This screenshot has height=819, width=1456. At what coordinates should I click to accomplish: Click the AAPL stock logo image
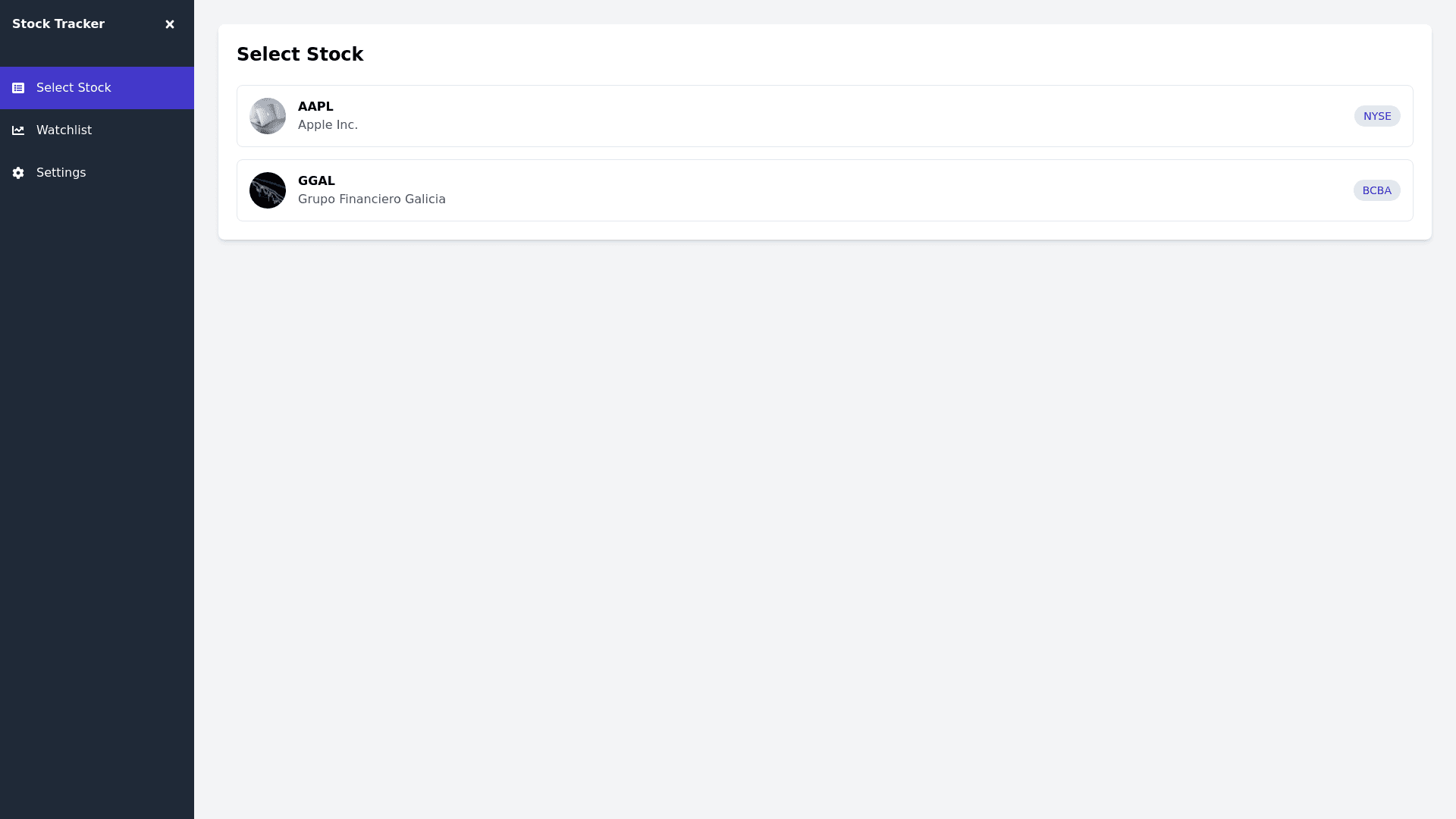coord(268,116)
